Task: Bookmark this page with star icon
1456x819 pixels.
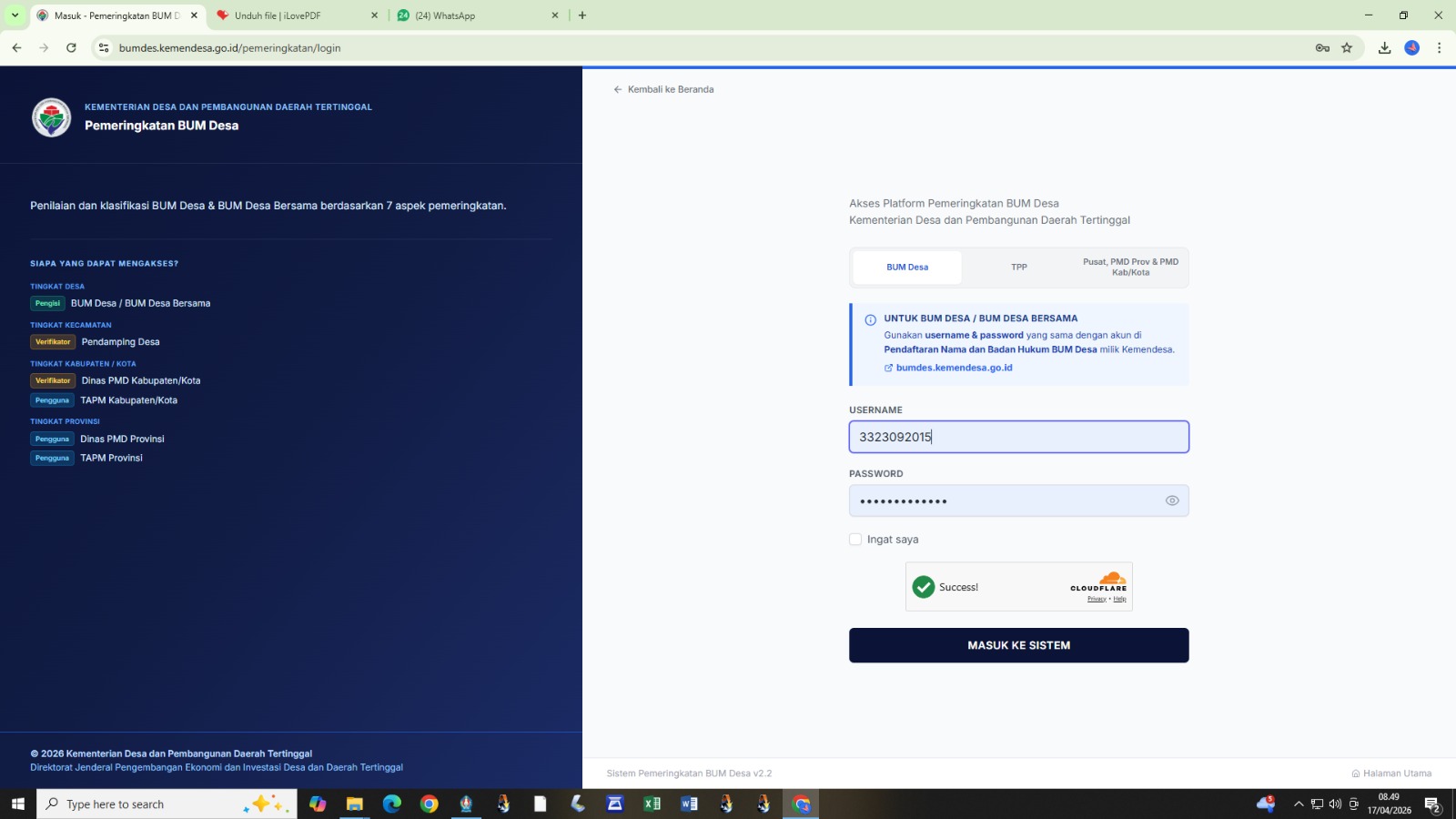Action: [1347, 48]
